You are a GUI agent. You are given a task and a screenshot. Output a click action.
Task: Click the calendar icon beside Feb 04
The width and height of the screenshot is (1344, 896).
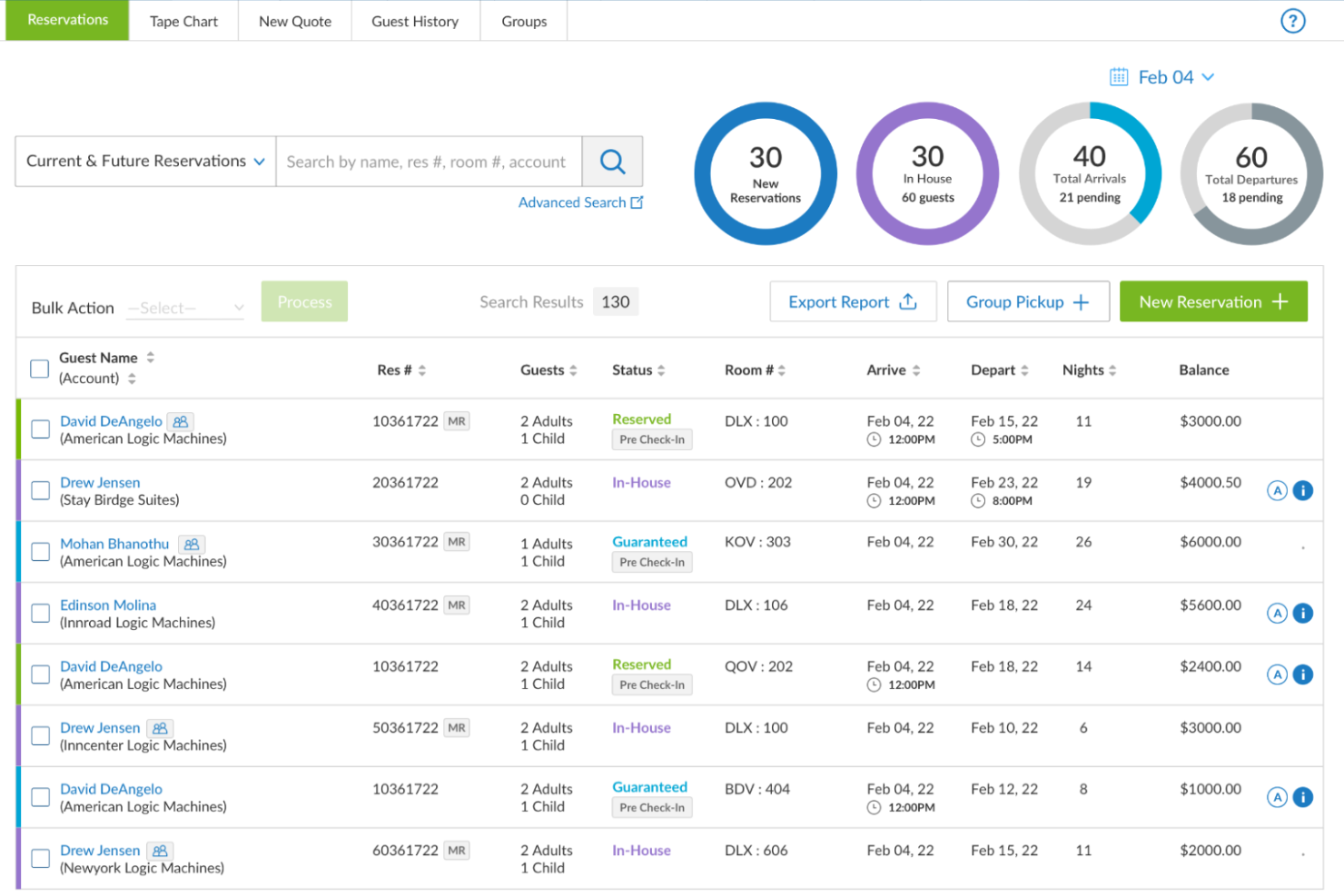pyautogui.click(x=1119, y=76)
